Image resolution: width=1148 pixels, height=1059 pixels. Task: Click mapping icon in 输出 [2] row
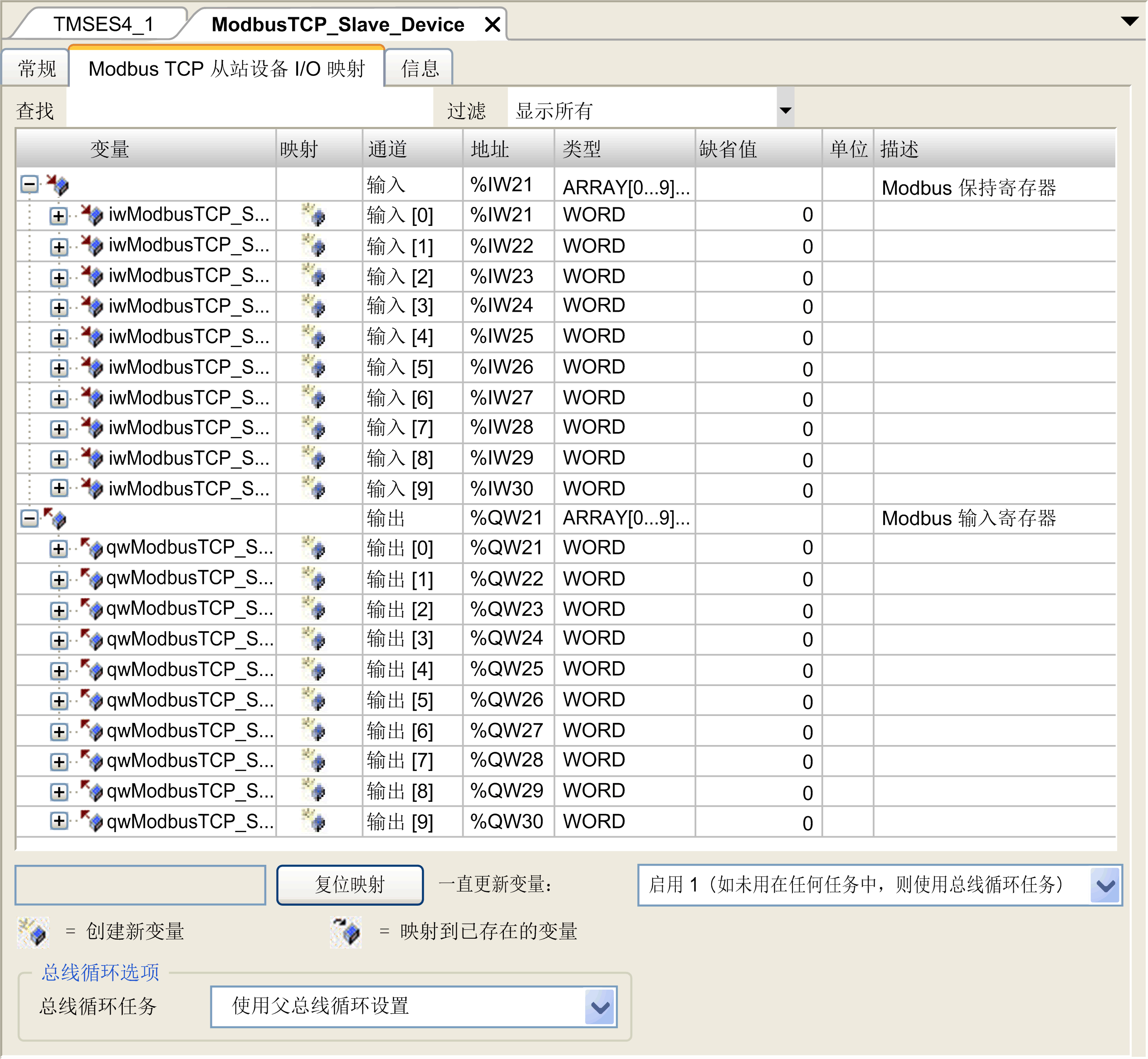(x=314, y=609)
